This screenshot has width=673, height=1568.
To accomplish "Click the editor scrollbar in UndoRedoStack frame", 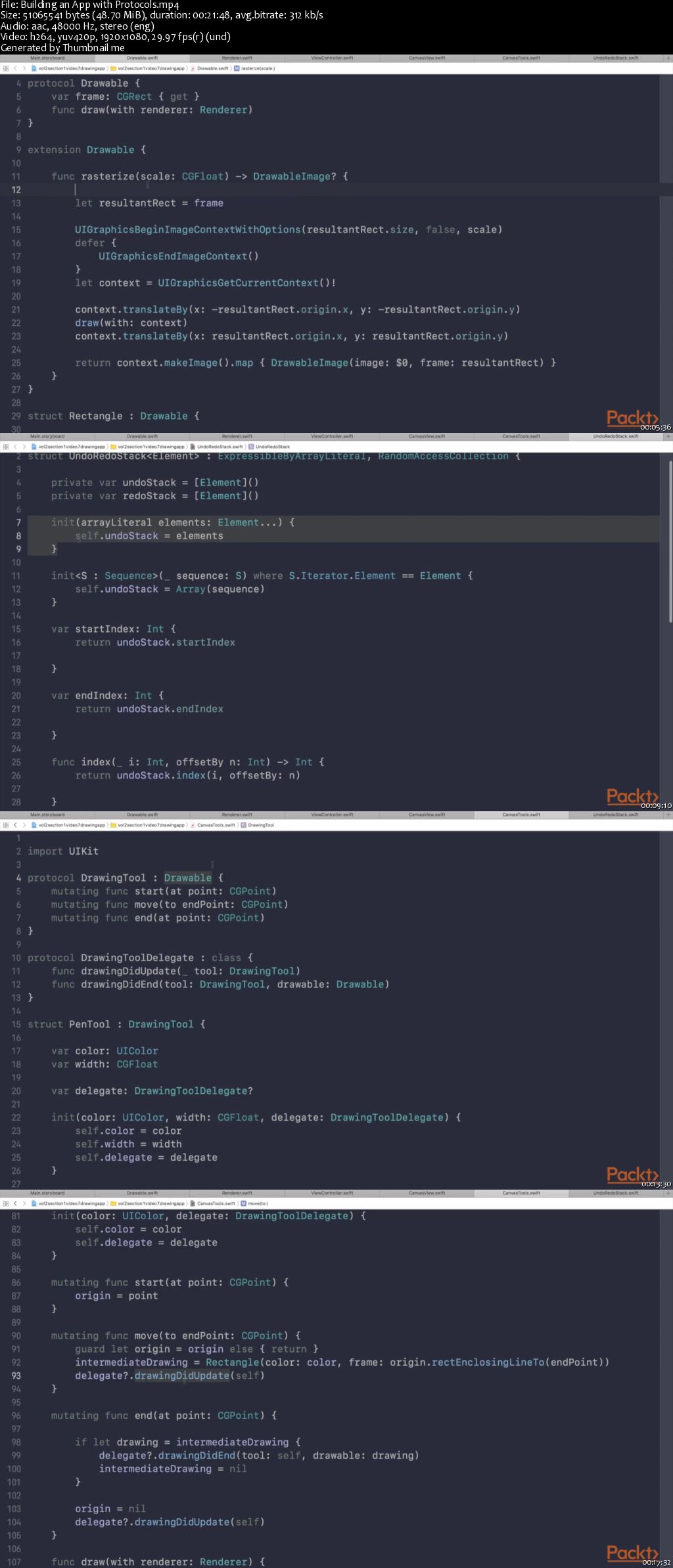I will pyautogui.click(x=670, y=541).
